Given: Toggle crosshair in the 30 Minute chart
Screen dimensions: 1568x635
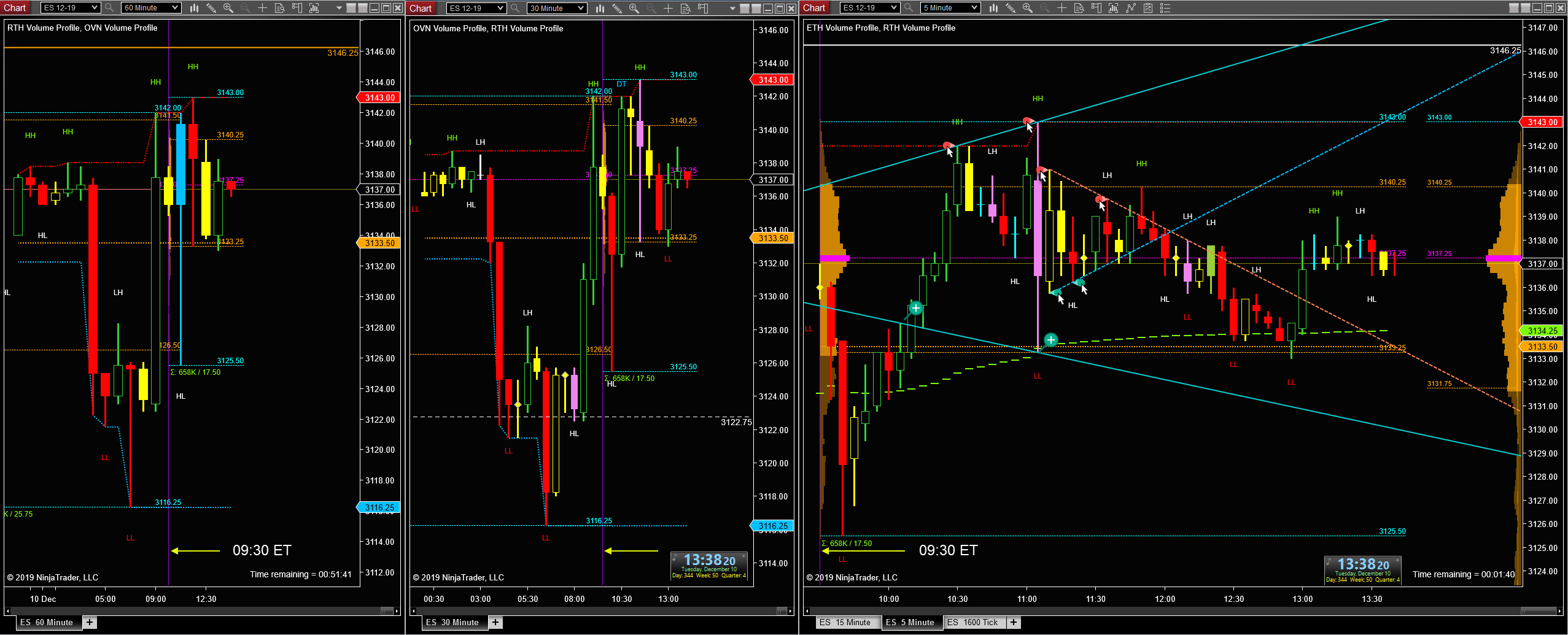Looking at the screenshot, I should 668,8.
